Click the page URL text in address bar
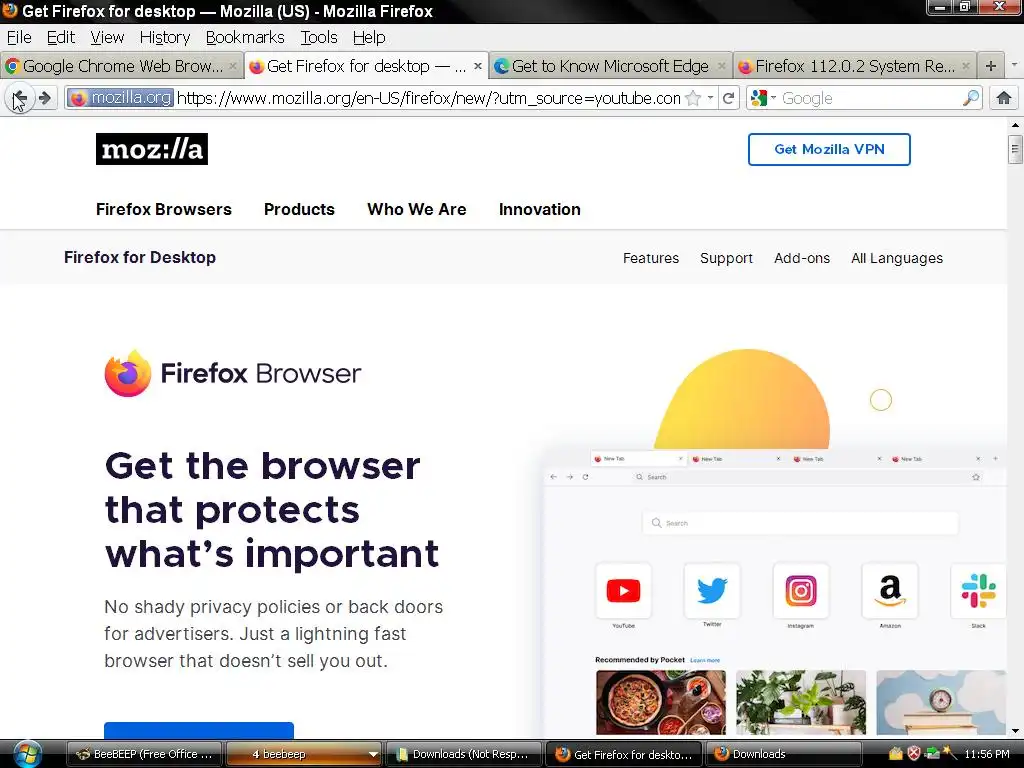Viewport: 1024px width, 768px height. pos(428,99)
